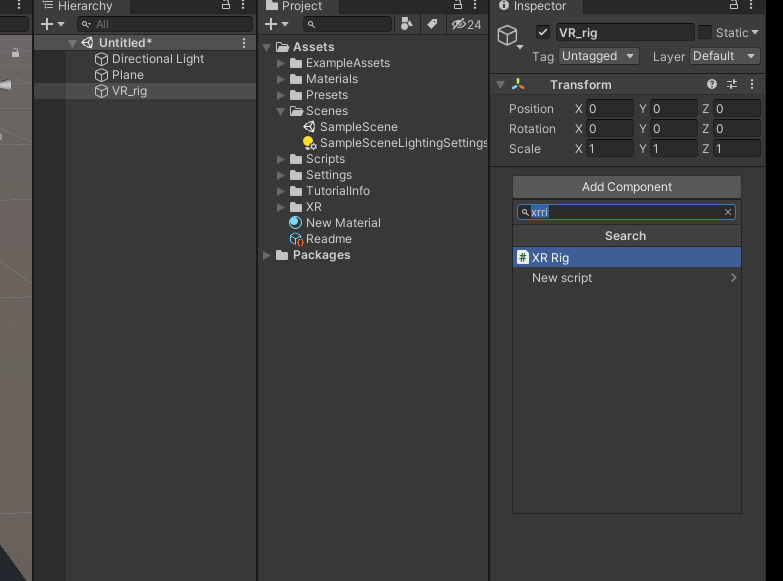The height and width of the screenshot is (581, 783).
Task: Open Project panel three-dot options menu
Action: (x=475, y=5)
